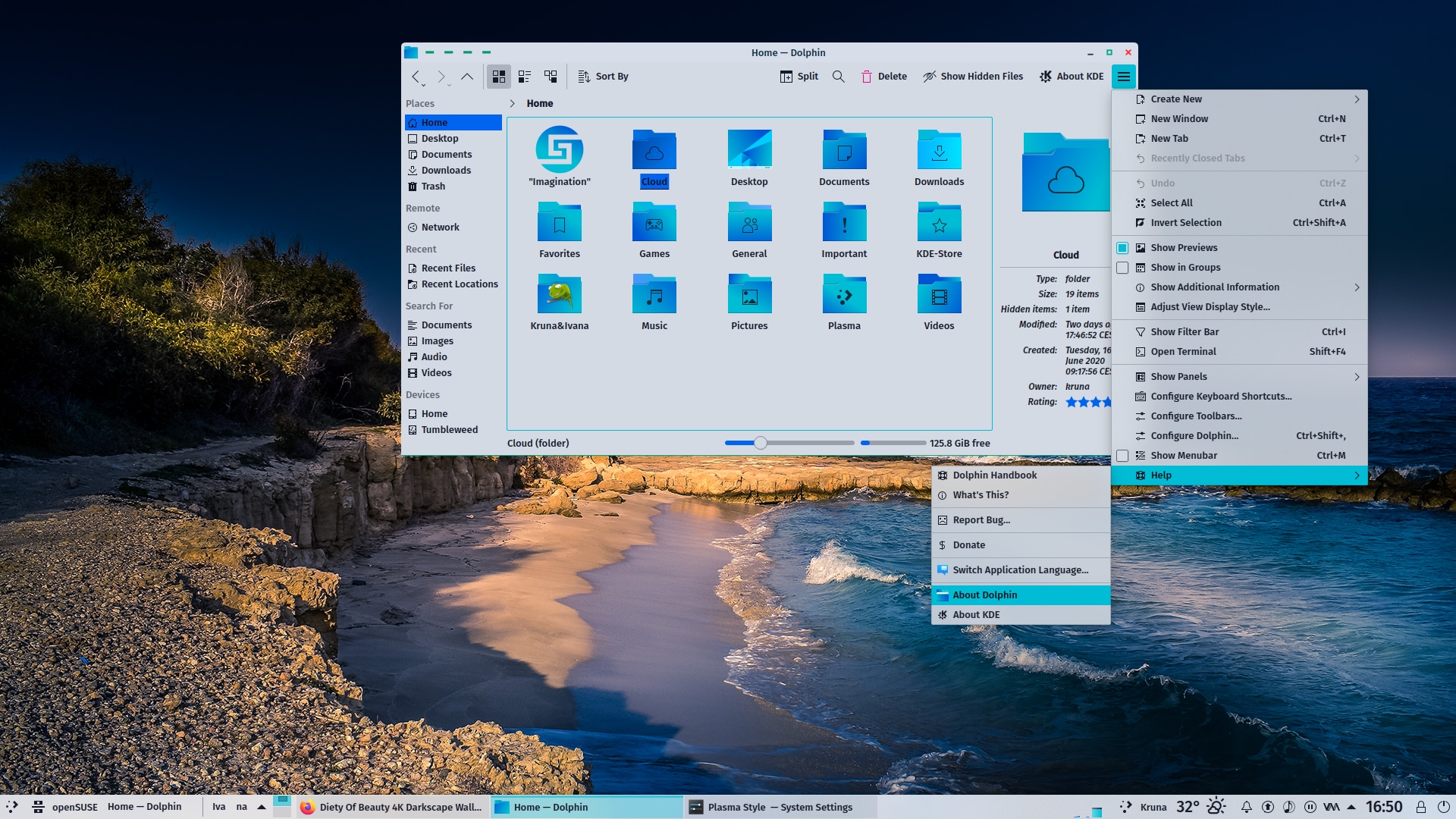Open the Back button history dropdown arrow
The image size is (1456, 819).
point(423,84)
